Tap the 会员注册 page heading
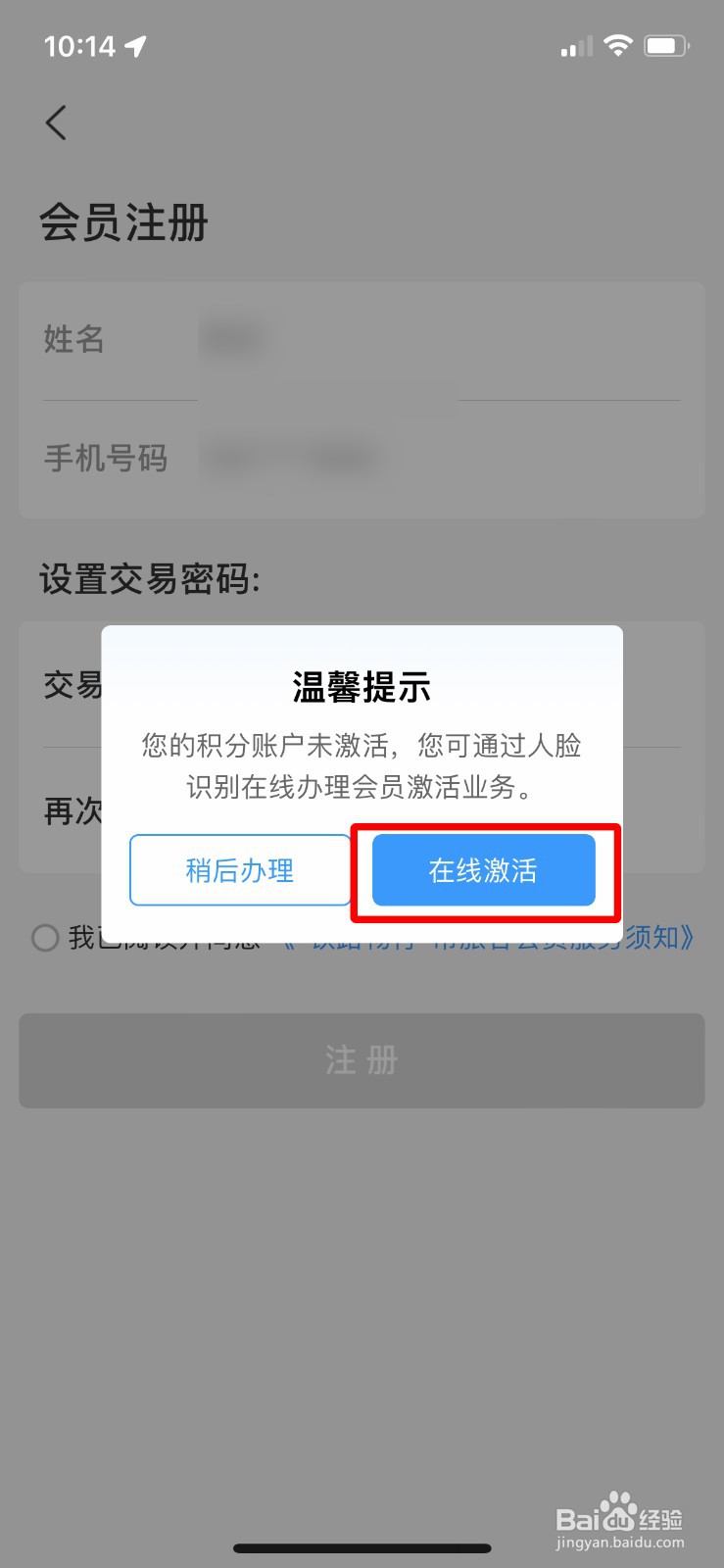Image resolution: width=724 pixels, height=1568 pixels. click(123, 222)
